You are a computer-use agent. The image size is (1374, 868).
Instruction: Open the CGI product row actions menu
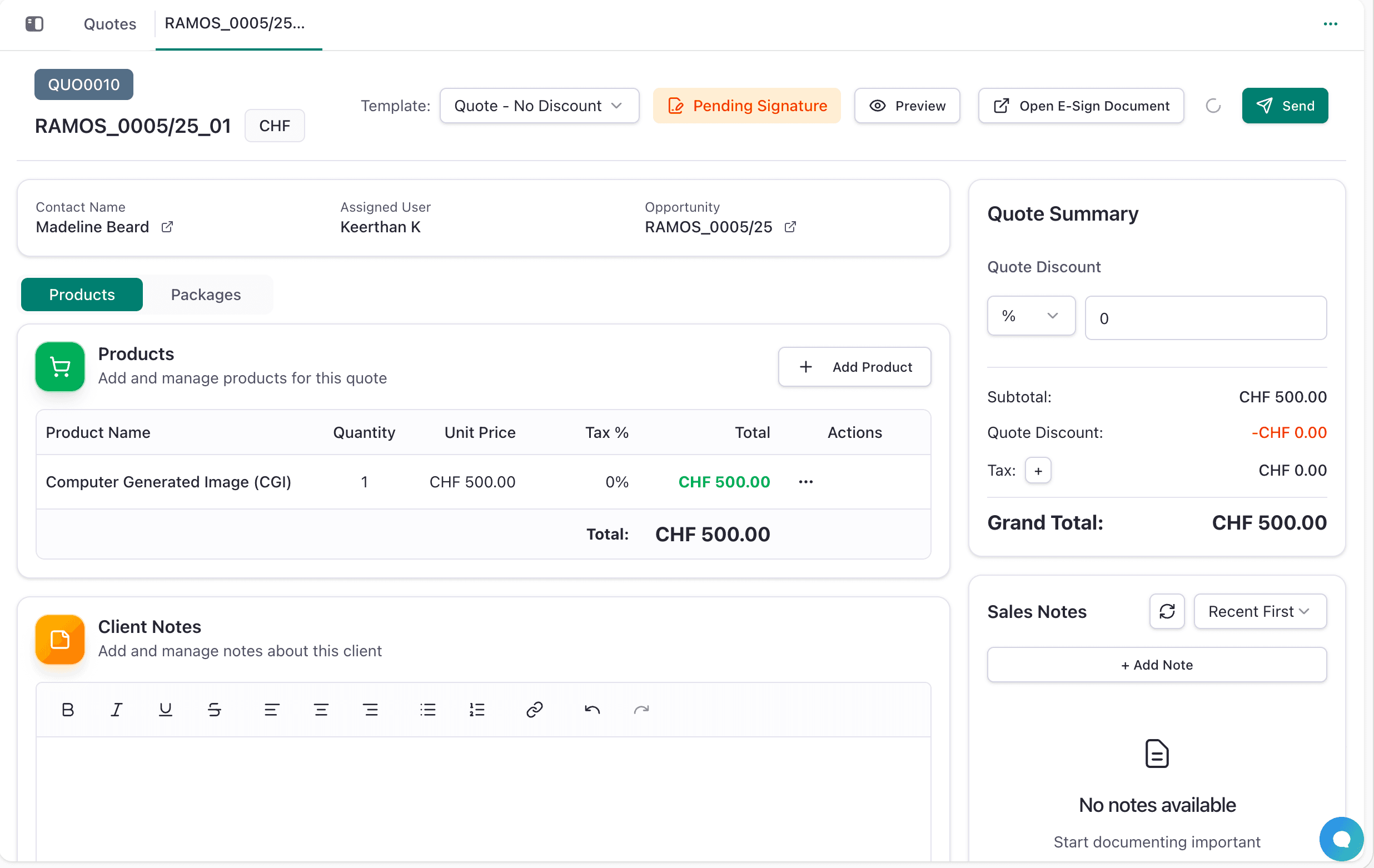pyautogui.click(x=806, y=482)
